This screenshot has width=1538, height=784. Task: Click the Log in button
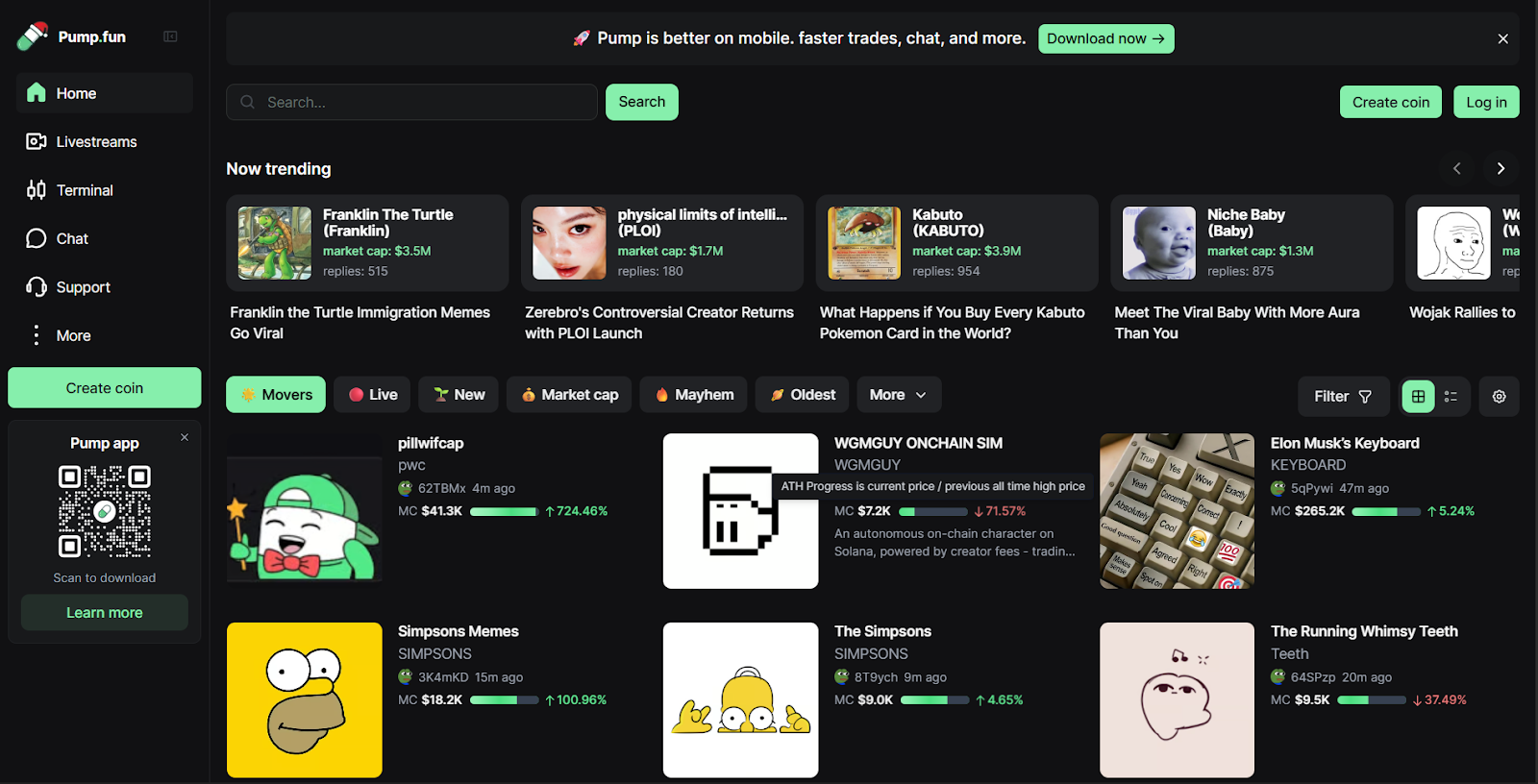point(1486,102)
